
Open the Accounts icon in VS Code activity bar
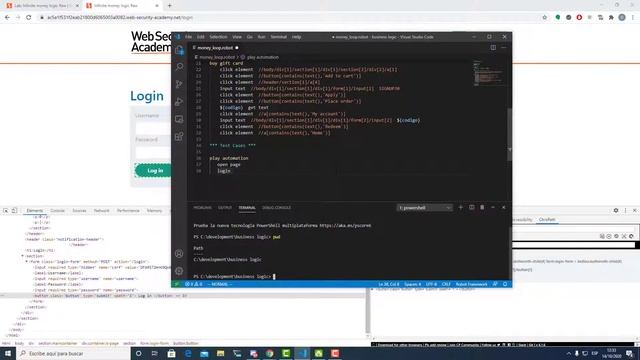click(x=179, y=253)
